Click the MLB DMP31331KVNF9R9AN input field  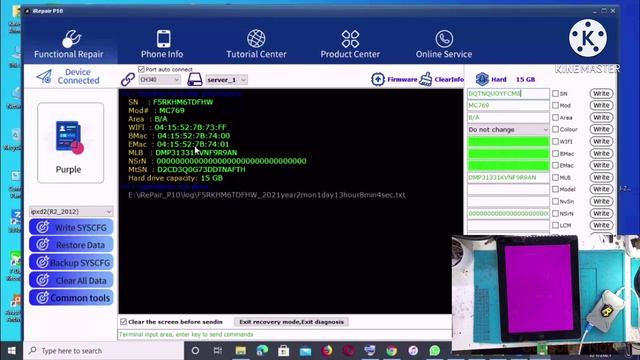pos(508,178)
